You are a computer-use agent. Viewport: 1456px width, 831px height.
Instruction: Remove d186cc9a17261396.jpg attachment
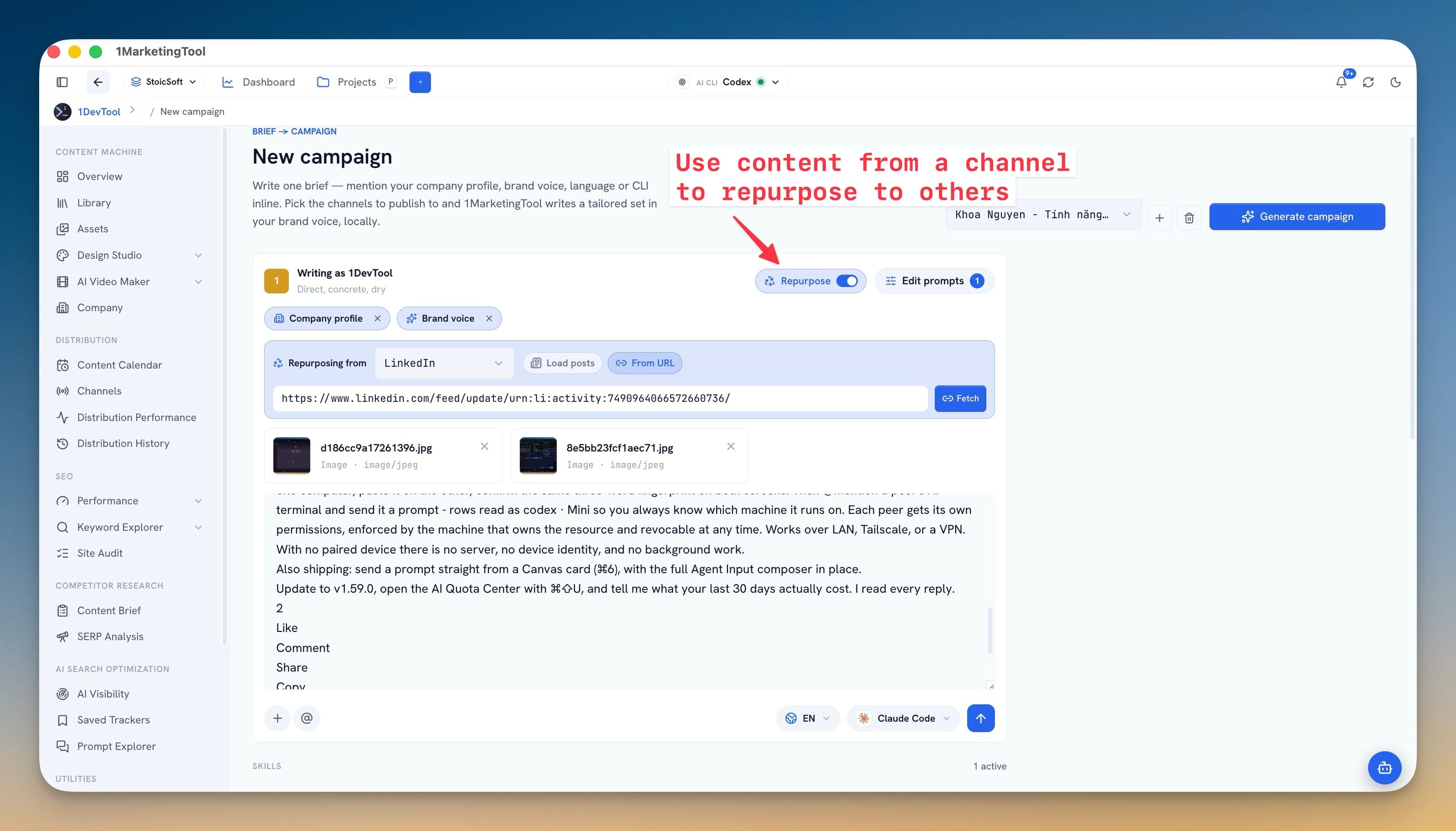[484, 446]
